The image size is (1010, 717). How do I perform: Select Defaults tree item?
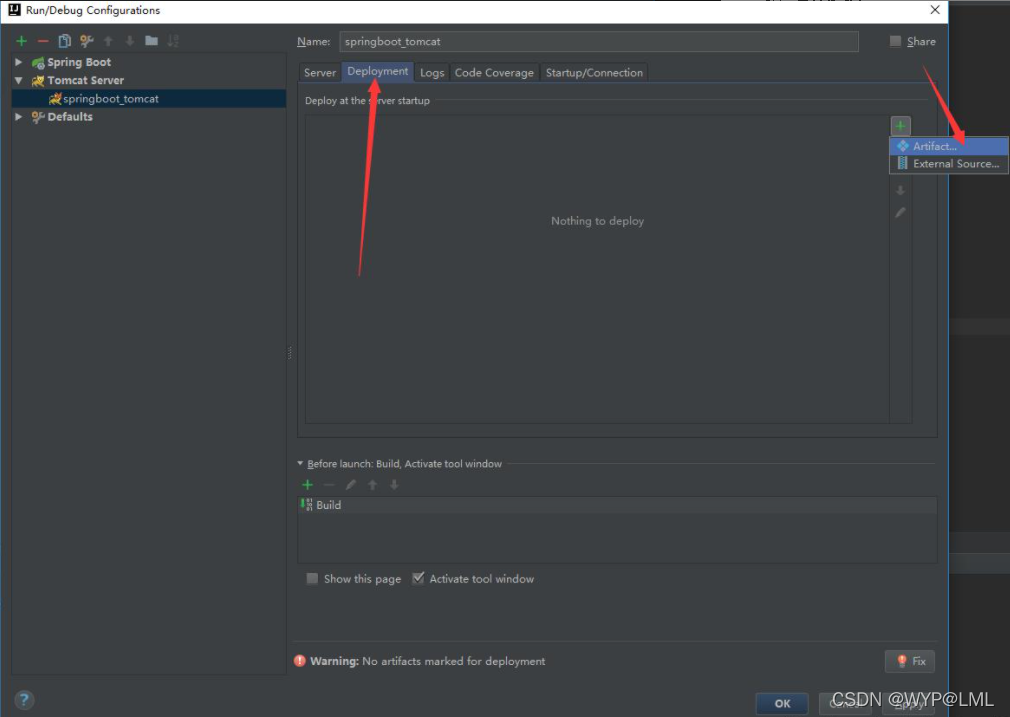70,117
